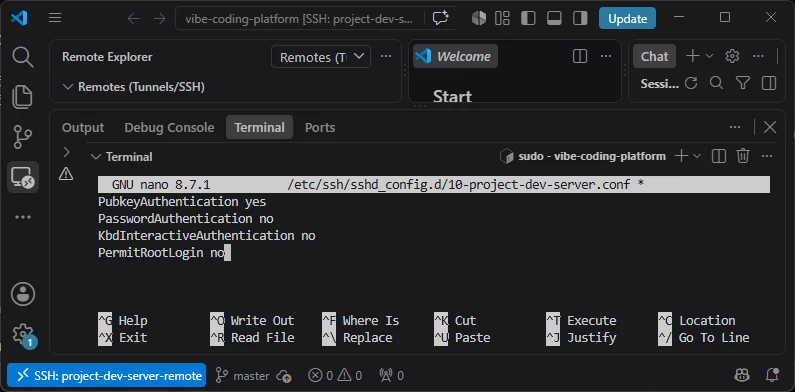The width and height of the screenshot is (795, 392).
Task: Open the launch profile dropdown arrow
Action: pos(697,156)
